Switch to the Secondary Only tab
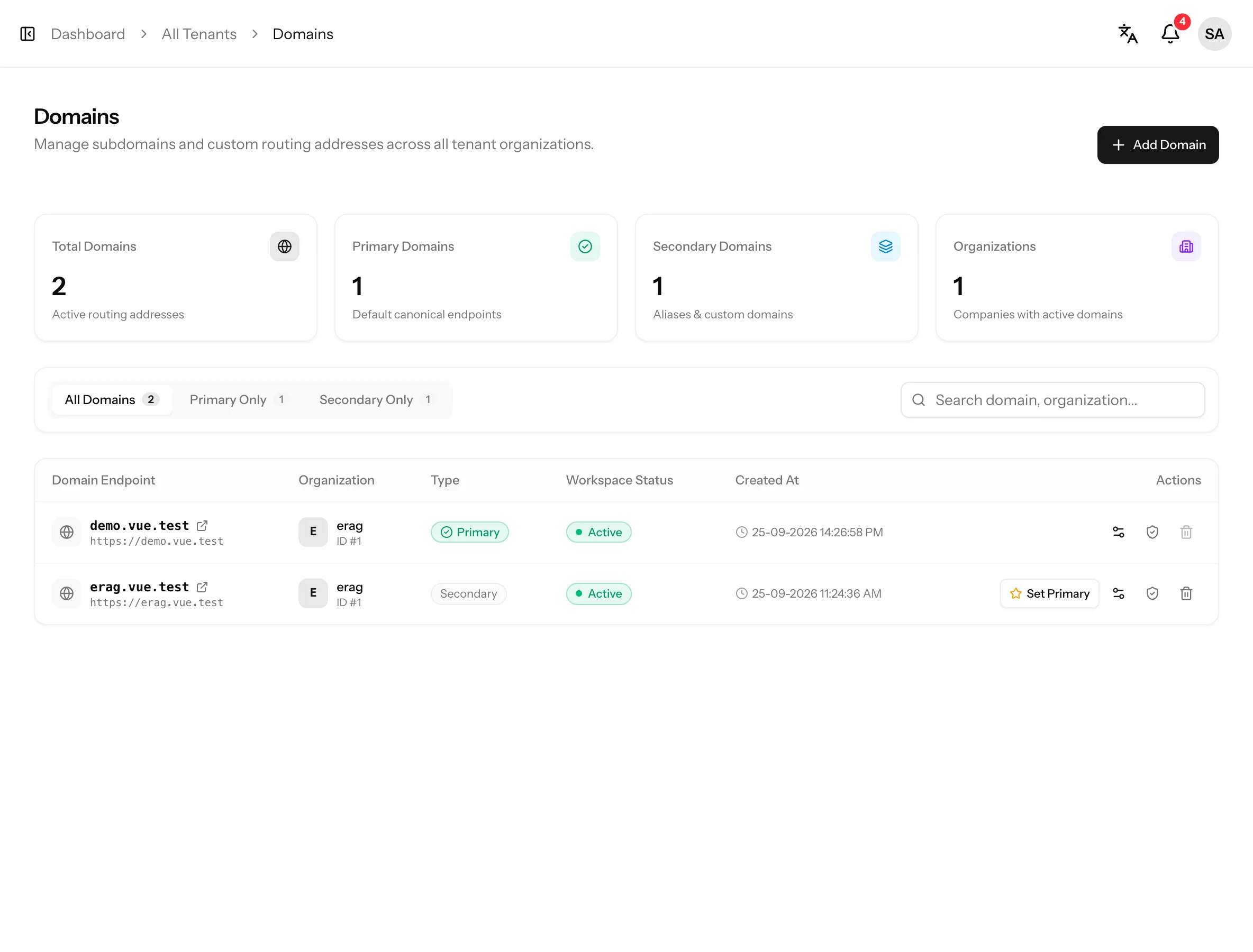 click(x=376, y=400)
